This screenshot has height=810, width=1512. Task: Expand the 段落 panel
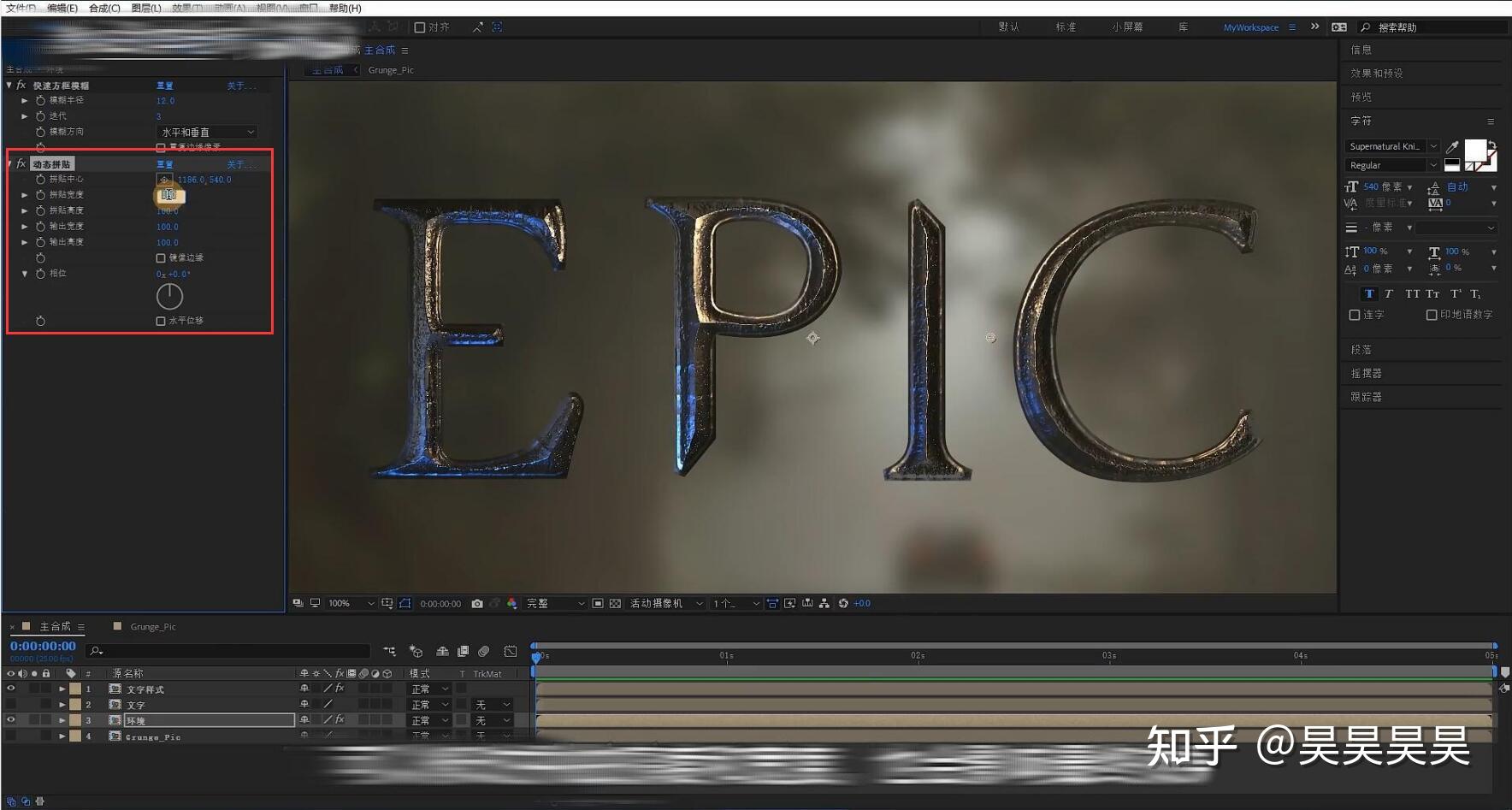(1361, 350)
